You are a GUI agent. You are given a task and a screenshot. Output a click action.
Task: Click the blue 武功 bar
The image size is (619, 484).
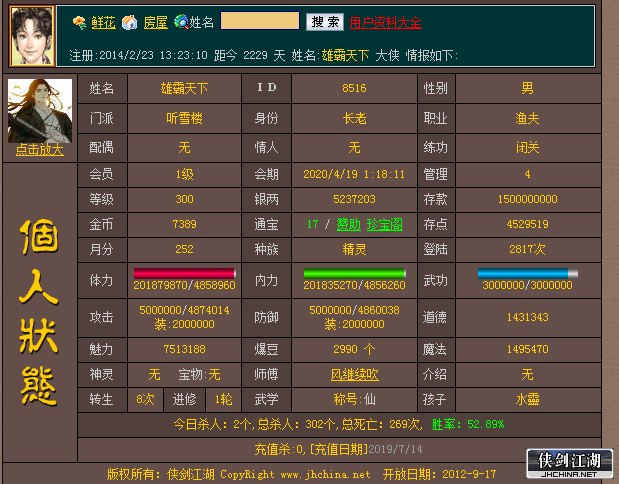[527, 273]
